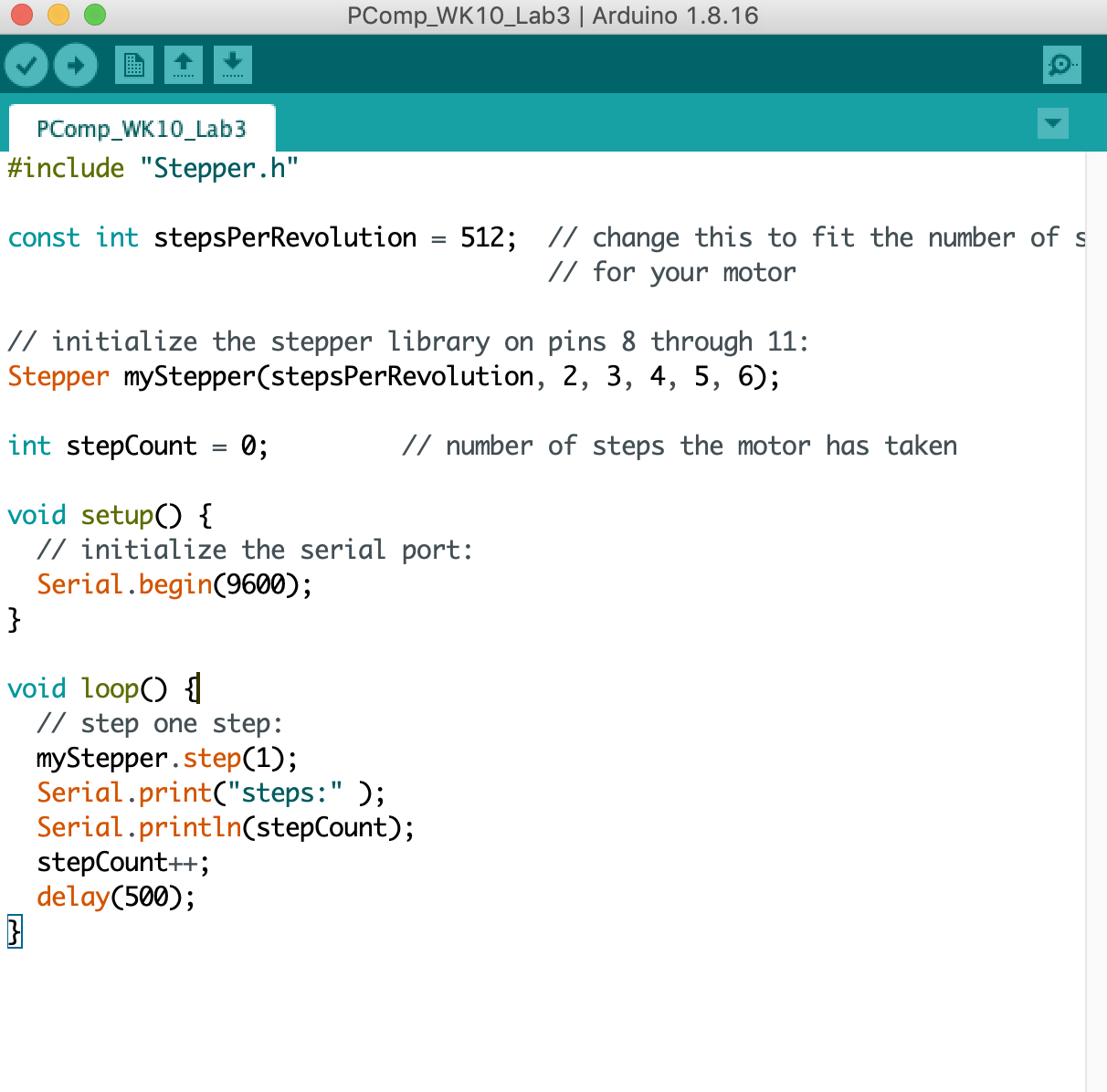Minimize the window using the yellow button
The image size is (1107, 1092).
pos(58,15)
